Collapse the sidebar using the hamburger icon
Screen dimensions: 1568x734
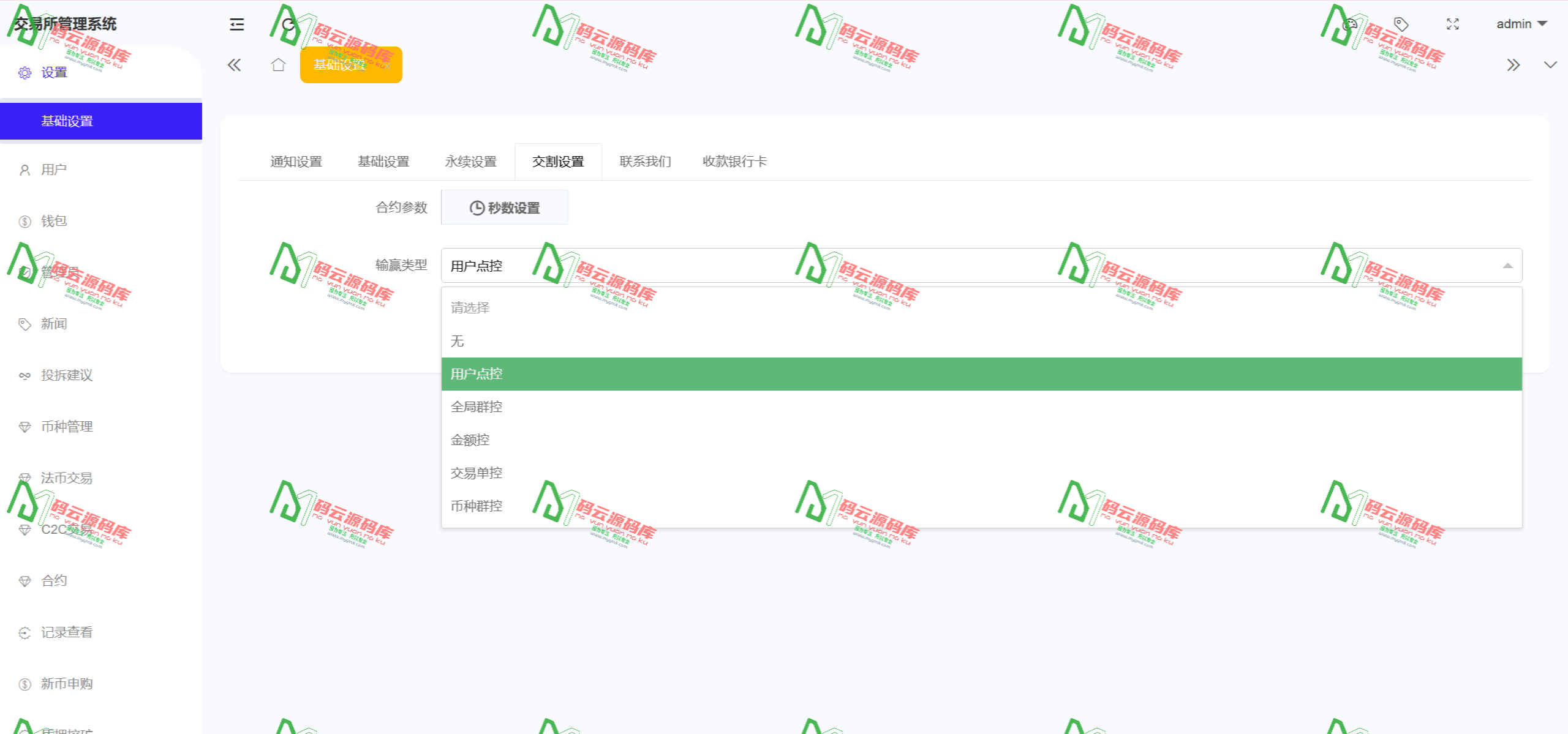pos(236,24)
